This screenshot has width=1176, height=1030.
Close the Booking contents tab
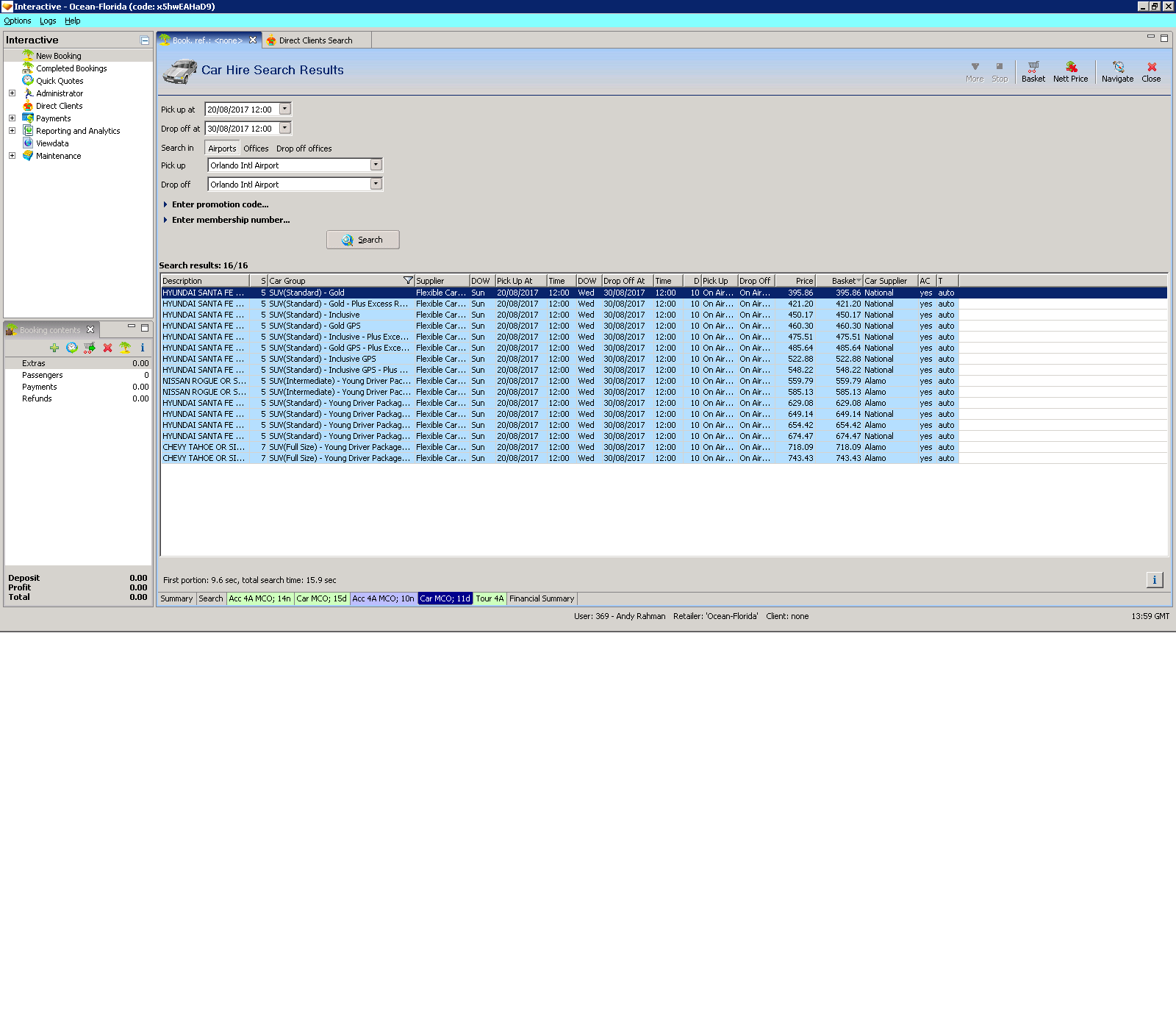coord(90,329)
